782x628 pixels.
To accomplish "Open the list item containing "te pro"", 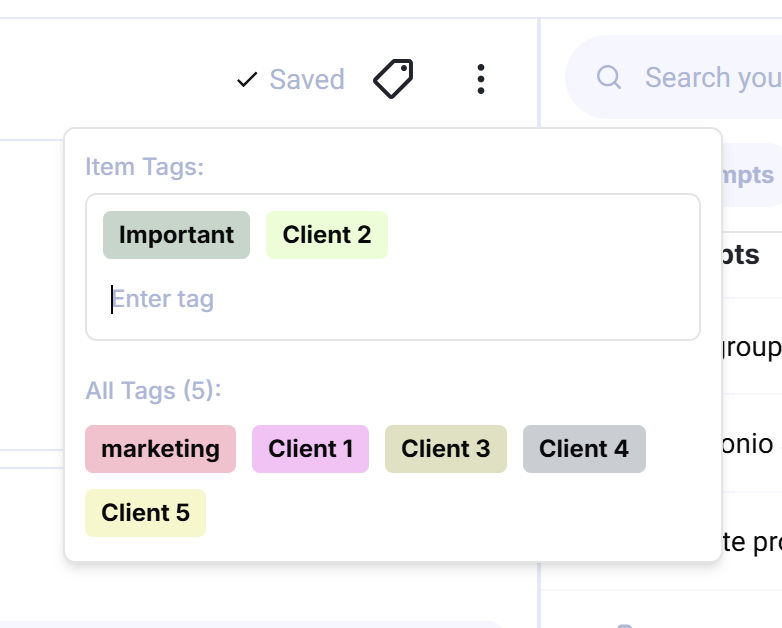I will pyautogui.click(x=750, y=542).
